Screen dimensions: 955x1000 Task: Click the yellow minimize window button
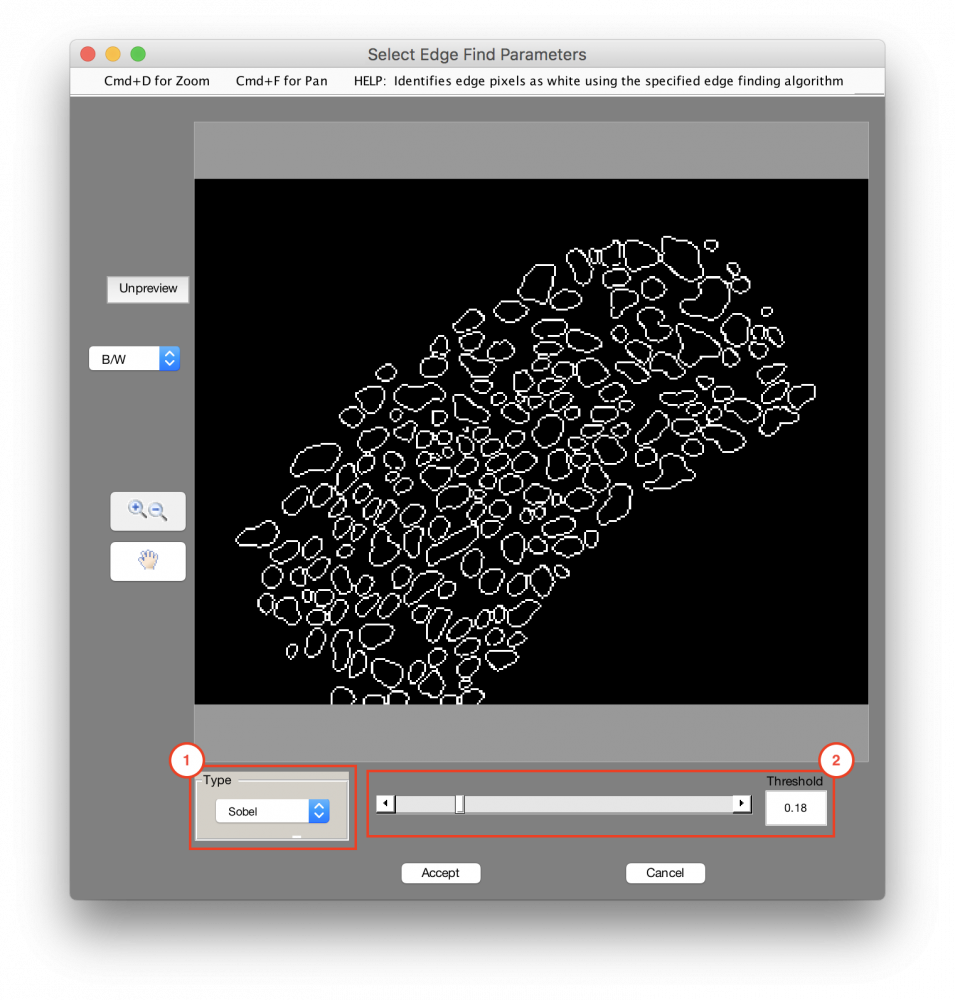[113, 54]
